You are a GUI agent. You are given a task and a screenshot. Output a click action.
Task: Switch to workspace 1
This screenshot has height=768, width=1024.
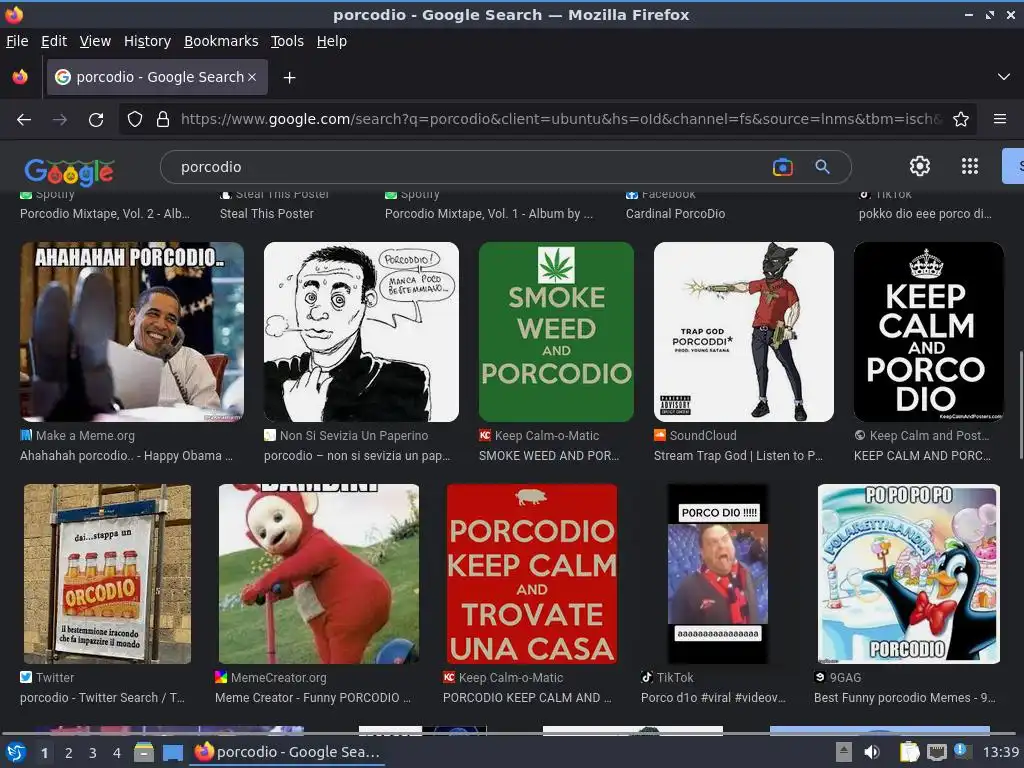pos(44,753)
